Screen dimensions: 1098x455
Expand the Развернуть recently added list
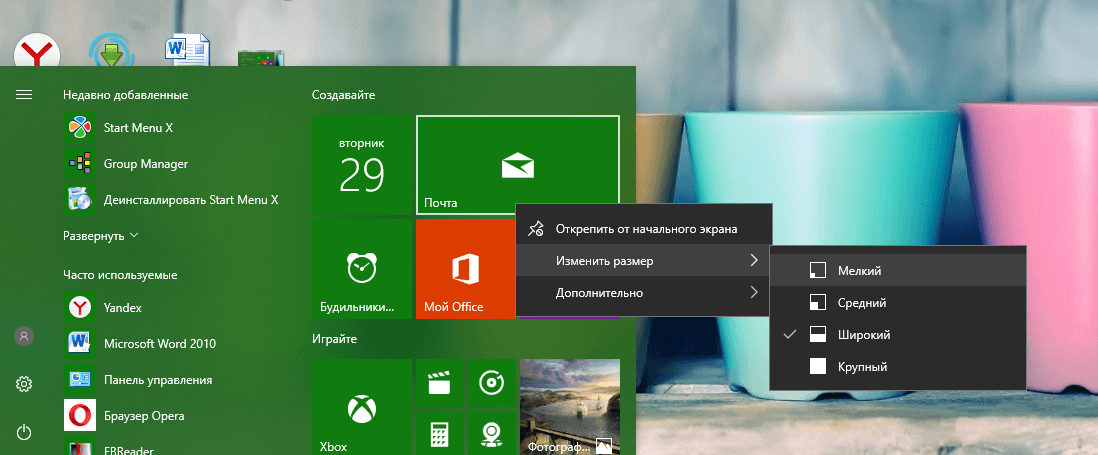click(101, 236)
